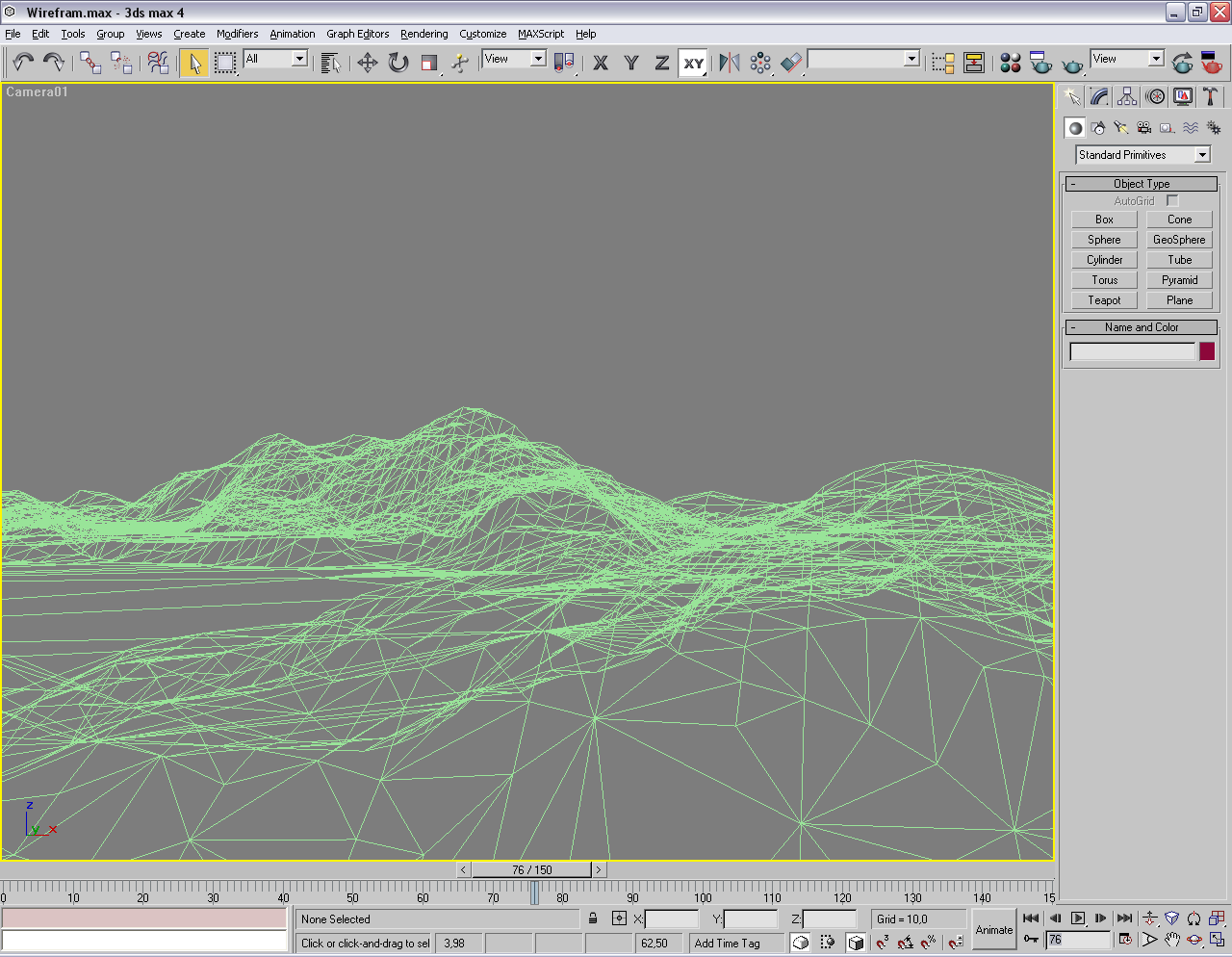Switch to Lights creation category
The width and height of the screenshot is (1232, 957).
(1120, 128)
